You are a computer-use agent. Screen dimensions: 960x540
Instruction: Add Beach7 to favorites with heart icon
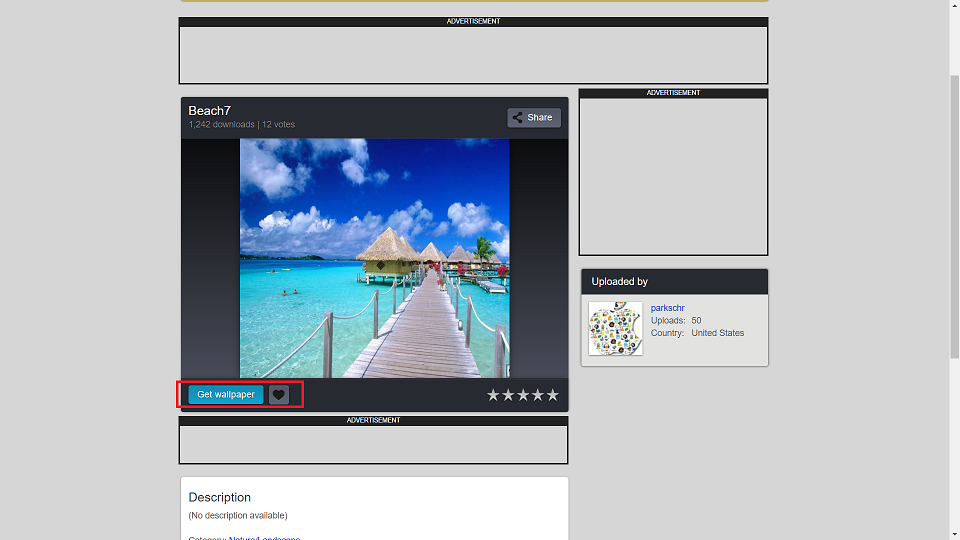pos(279,394)
